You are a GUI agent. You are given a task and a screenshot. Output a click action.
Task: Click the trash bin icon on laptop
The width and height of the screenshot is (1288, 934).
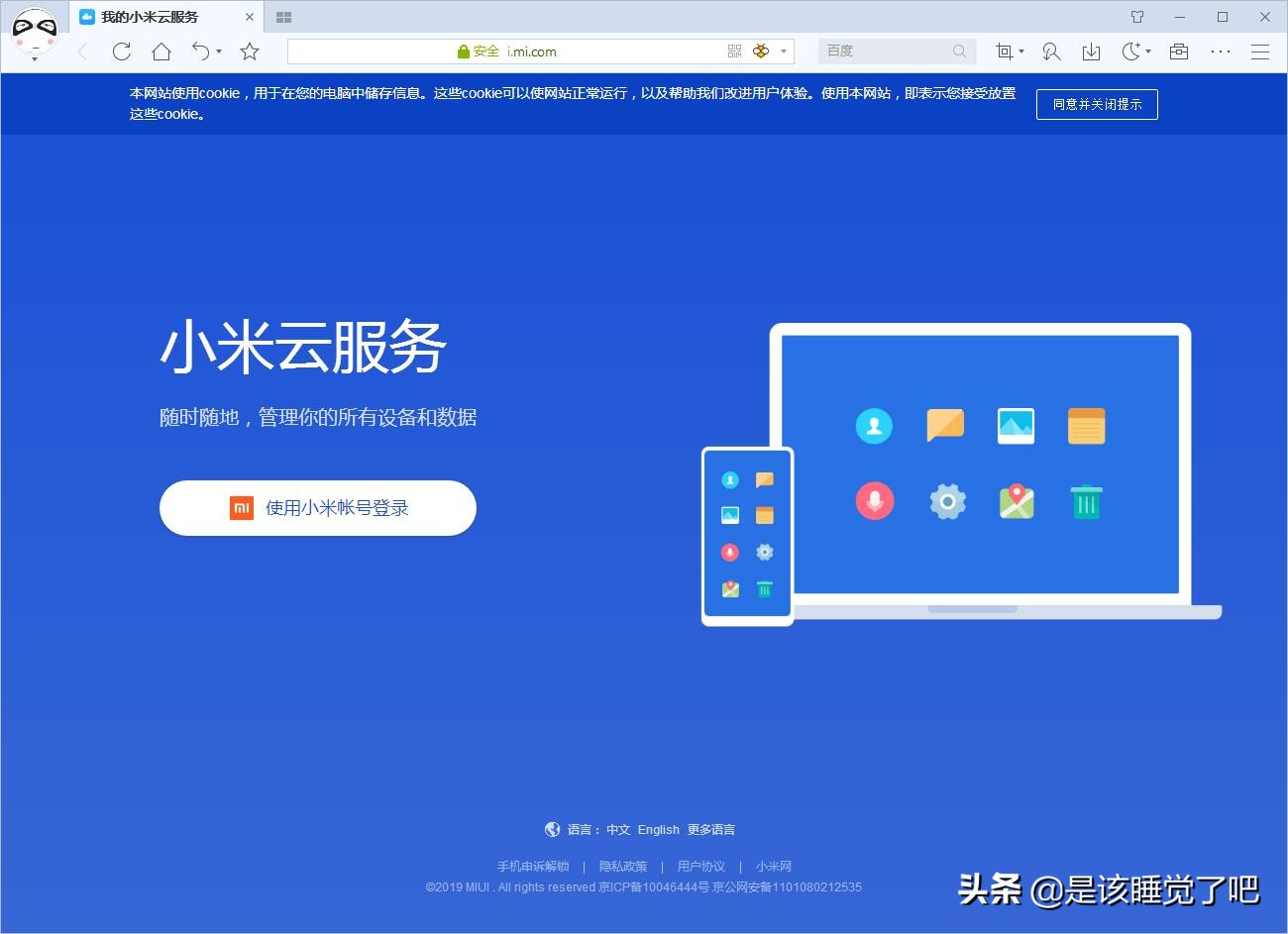click(x=1087, y=501)
